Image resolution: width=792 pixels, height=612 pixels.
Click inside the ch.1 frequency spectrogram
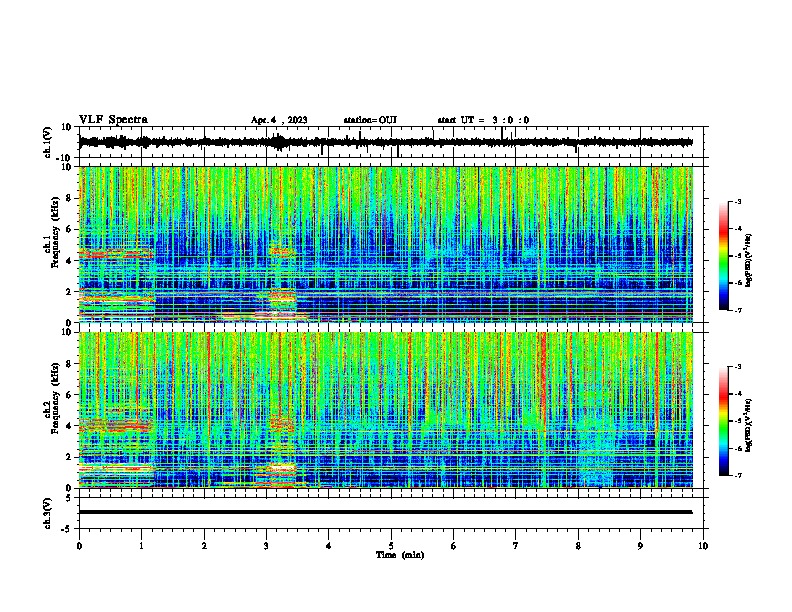point(386,244)
